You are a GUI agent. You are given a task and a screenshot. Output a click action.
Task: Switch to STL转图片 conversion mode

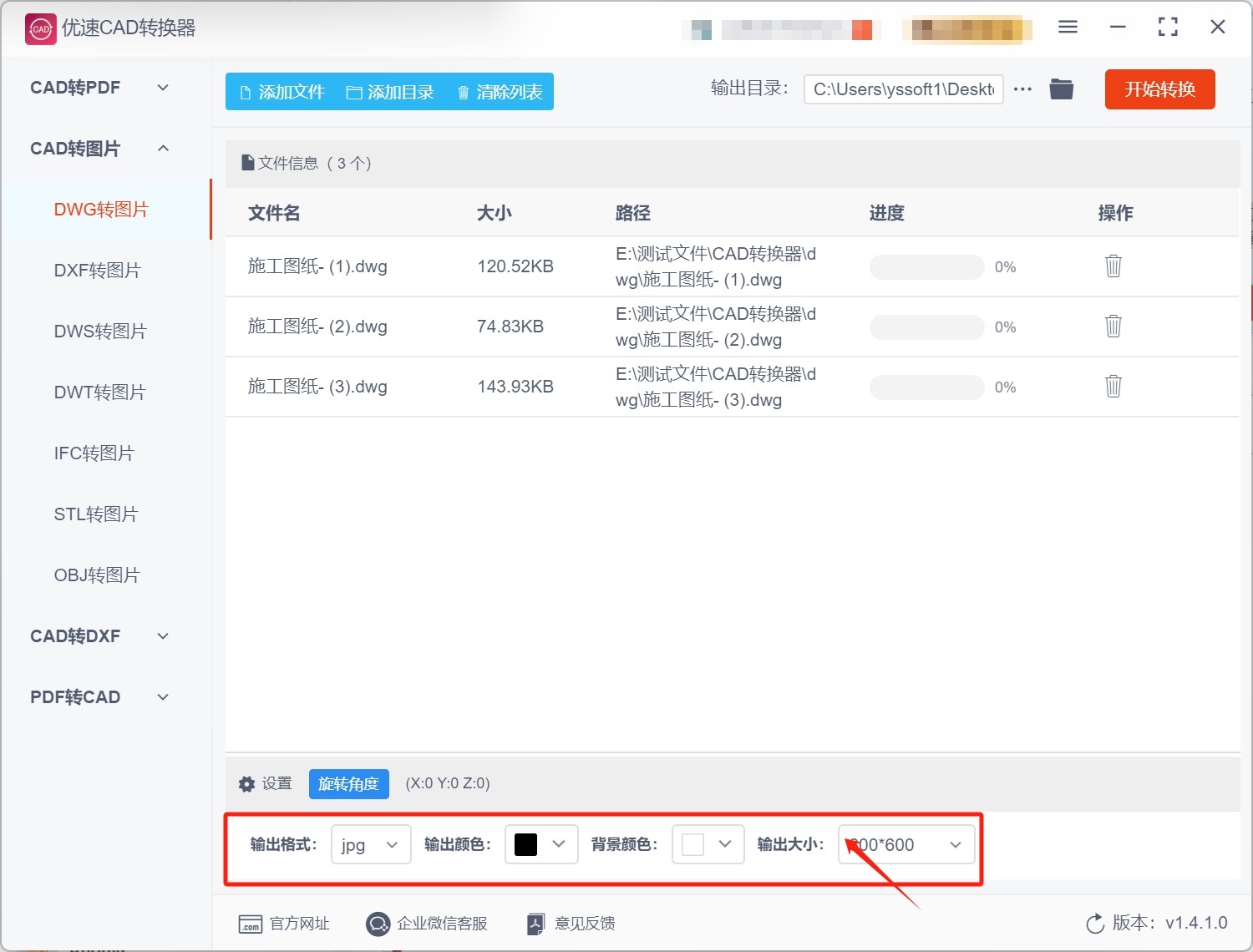[x=96, y=514]
